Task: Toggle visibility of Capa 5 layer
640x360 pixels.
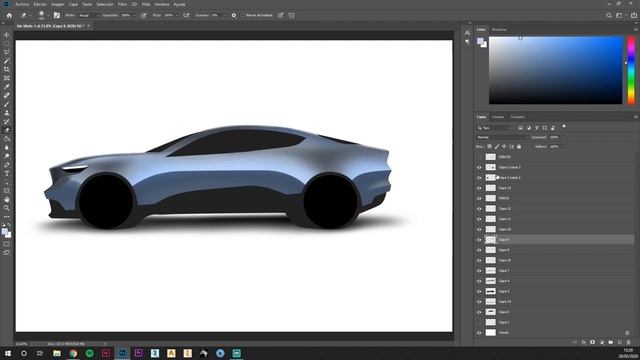Action: click(479, 291)
